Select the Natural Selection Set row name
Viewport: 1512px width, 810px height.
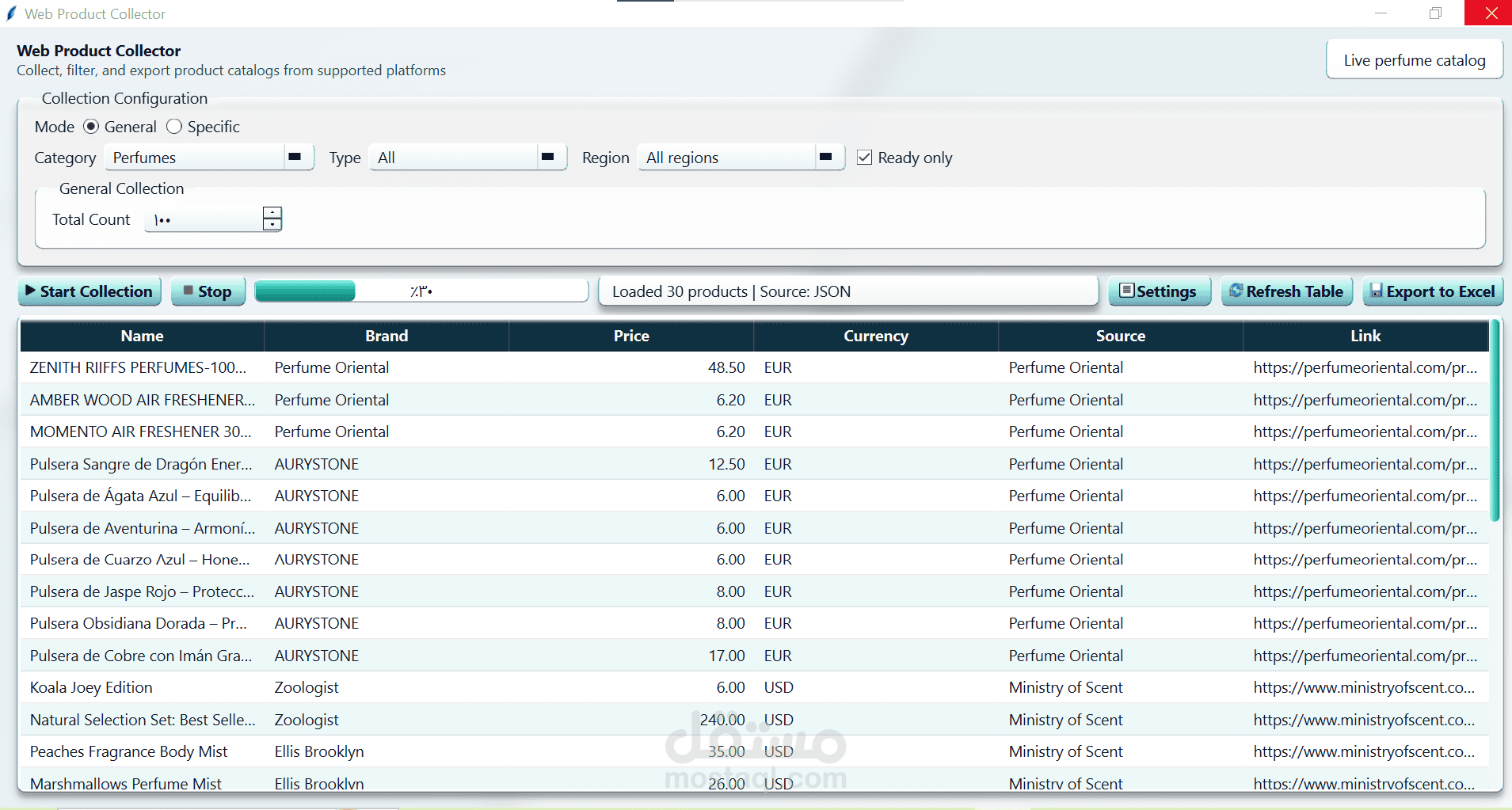click(143, 720)
